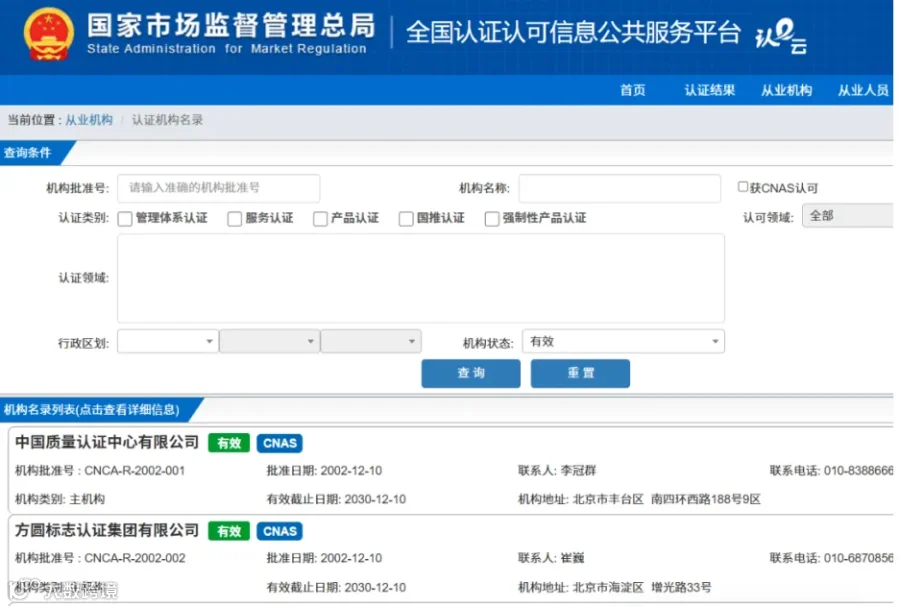
Task: Open the 机构状态 dropdown showing 有效
Action: pos(623,341)
